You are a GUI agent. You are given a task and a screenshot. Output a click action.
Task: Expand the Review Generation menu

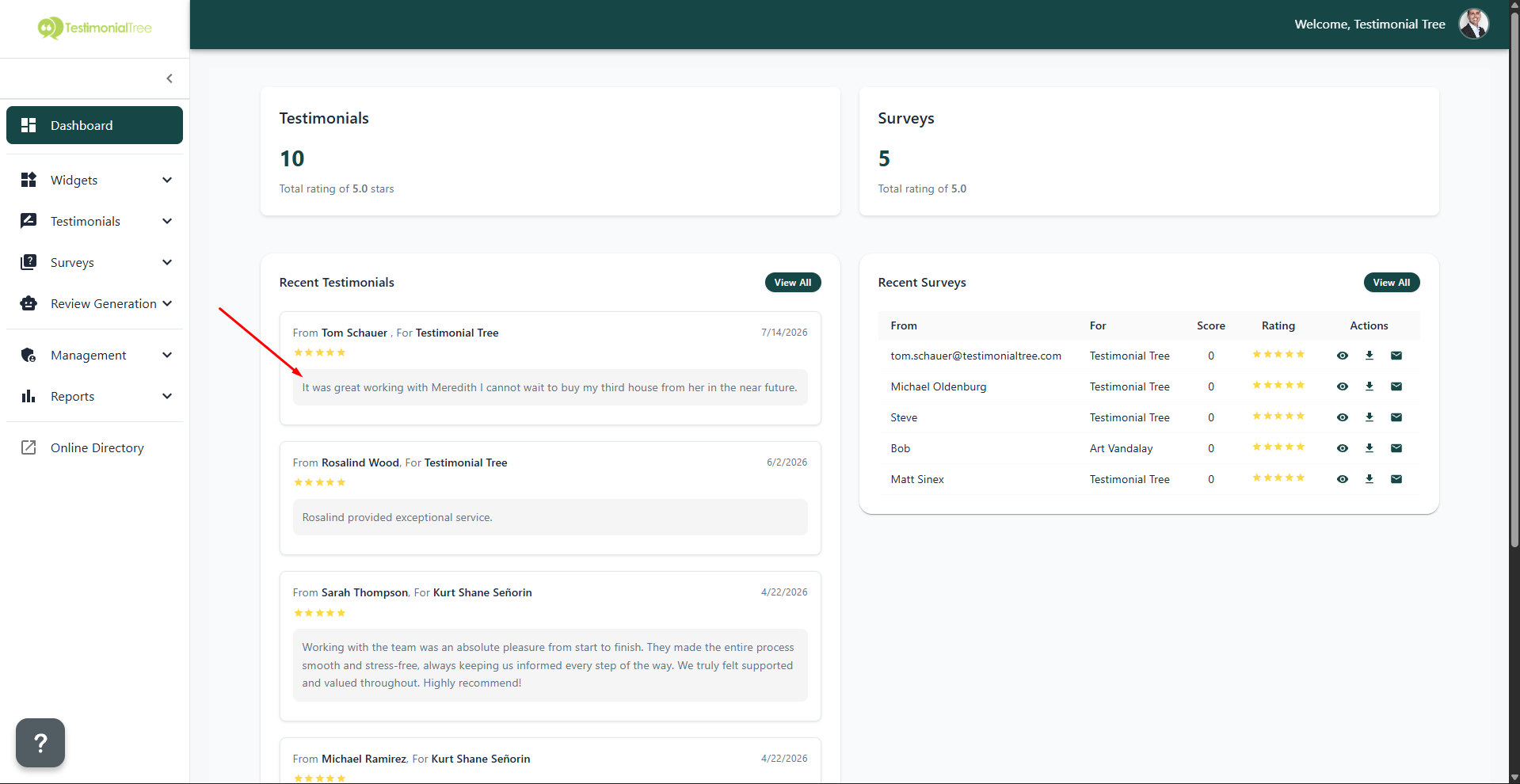click(x=95, y=303)
